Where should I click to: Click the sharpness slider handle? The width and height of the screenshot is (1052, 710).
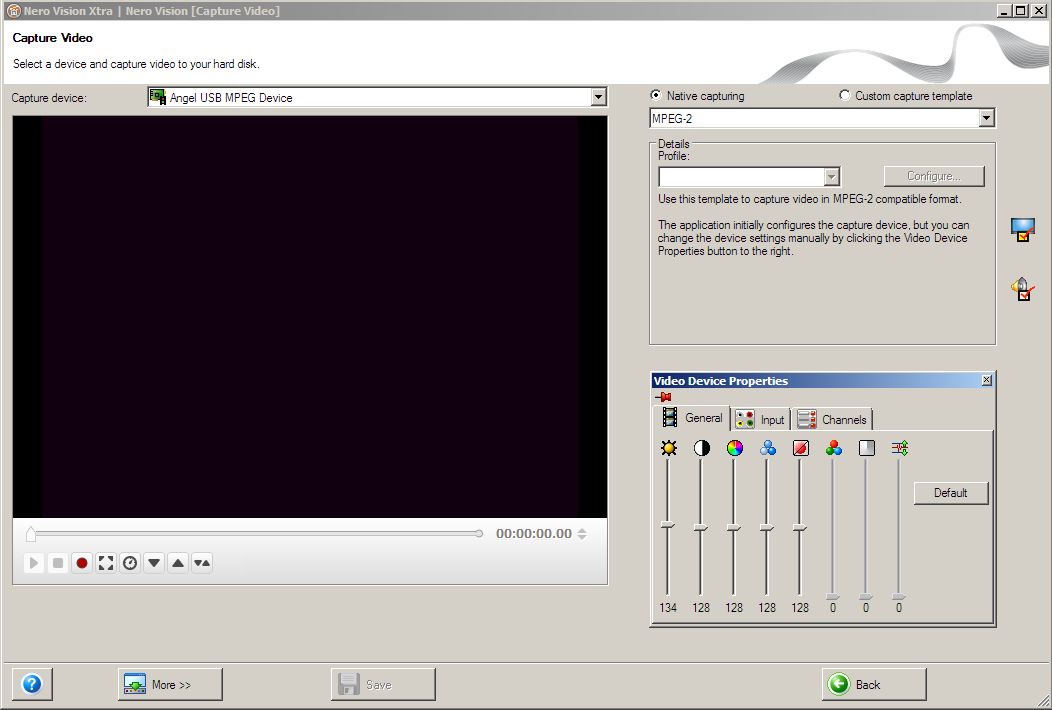pyautogui.click(x=799, y=528)
